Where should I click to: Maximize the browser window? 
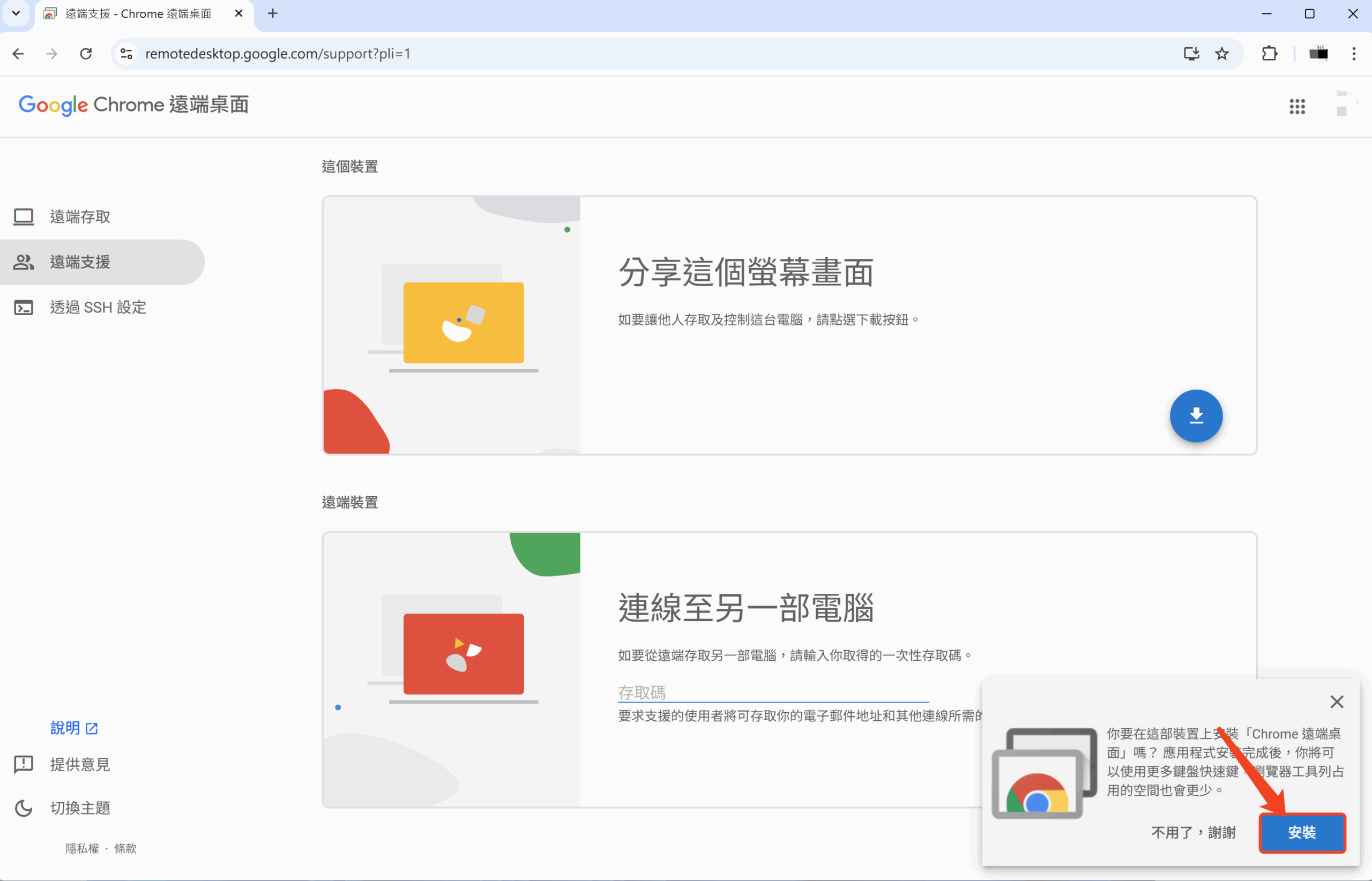click(x=1310, y=13)
